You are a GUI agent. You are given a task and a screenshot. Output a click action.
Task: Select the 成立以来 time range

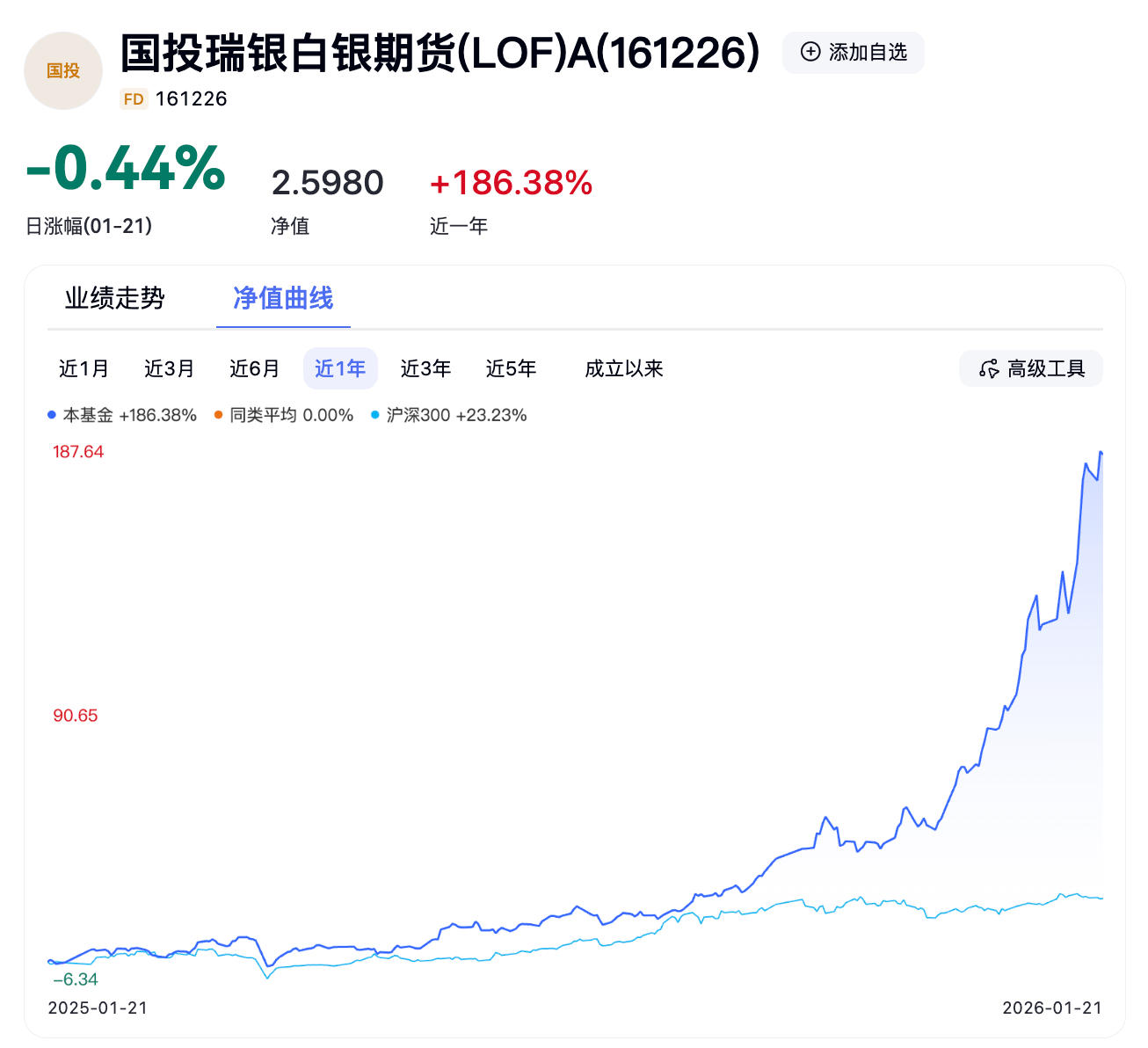pos(624,368)
